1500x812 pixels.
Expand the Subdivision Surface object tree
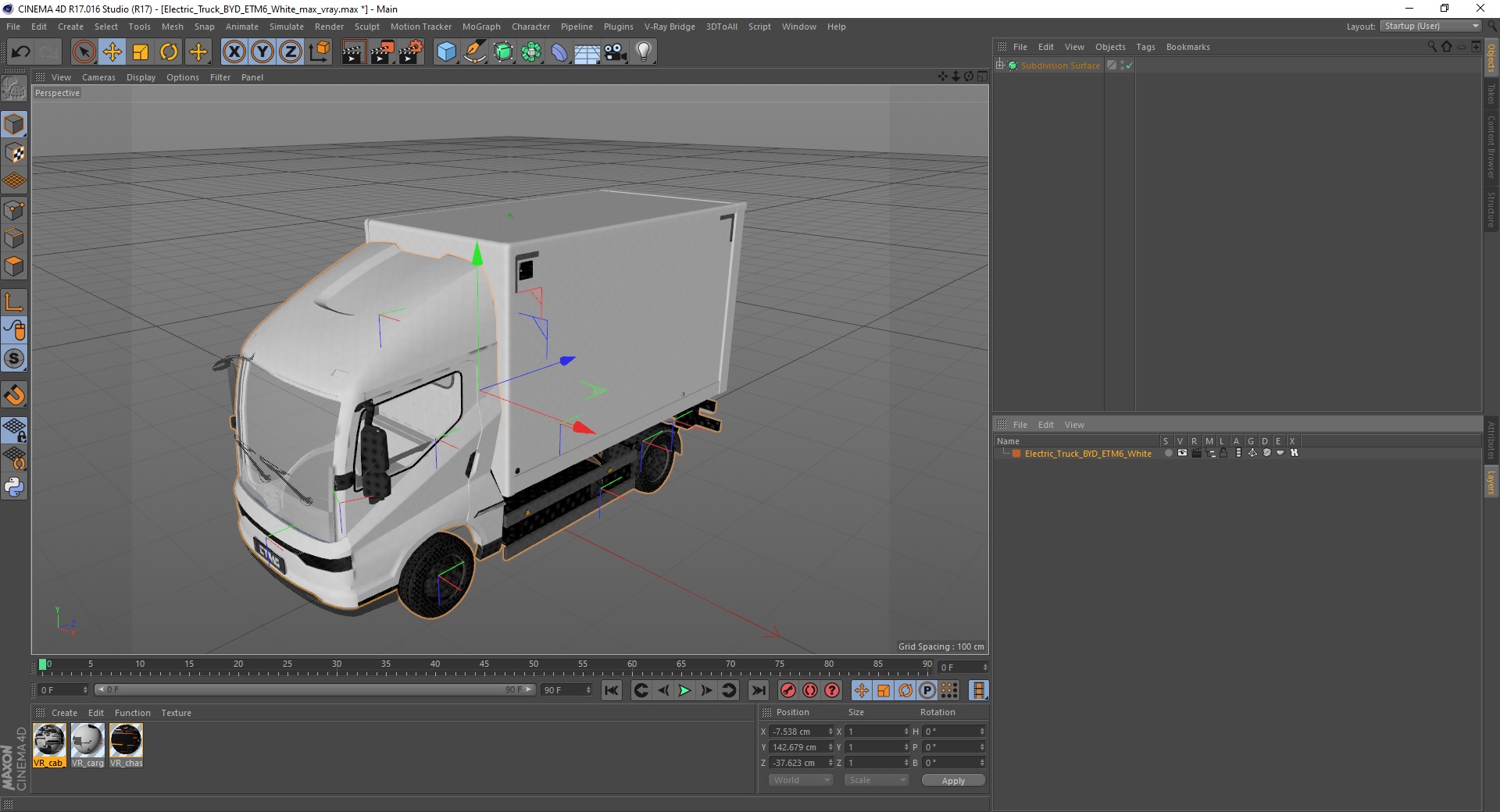999,66
